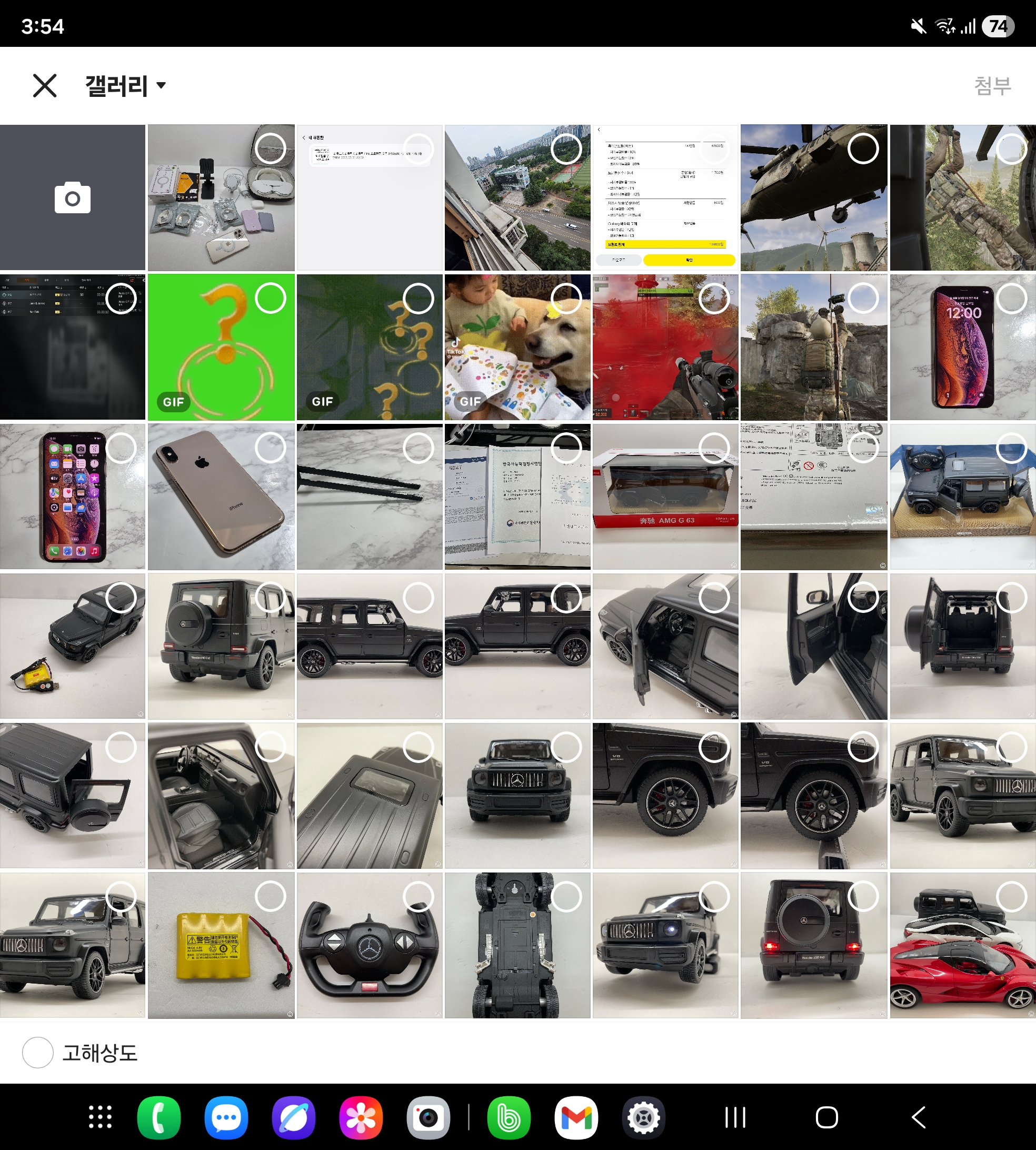Image resolution: width=1036 pixels, height=1150 pixels.
Task: Enable the 고해상도 high-resolution option
Action: [x=38, y=1053]
